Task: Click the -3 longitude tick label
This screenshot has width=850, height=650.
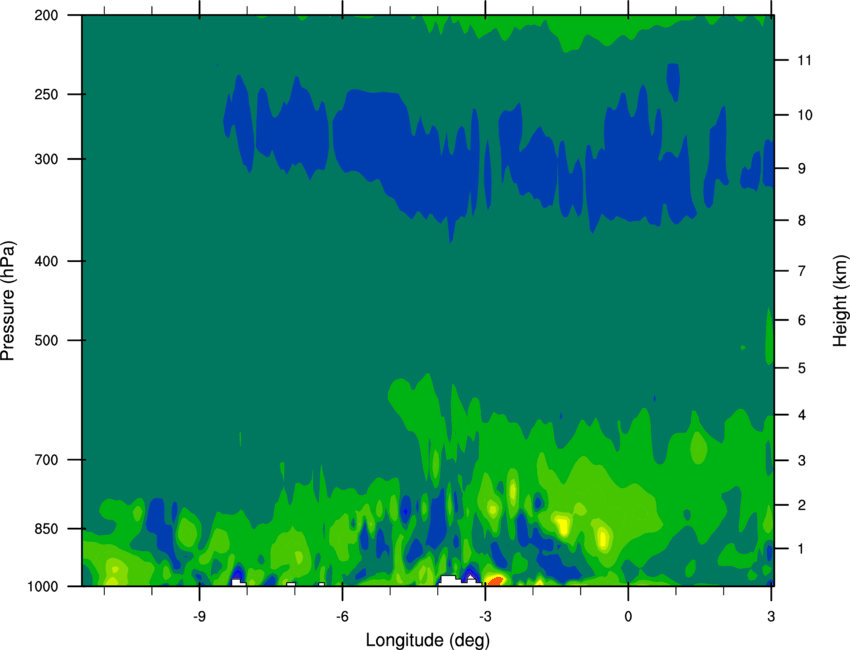Action: point(485,616)
